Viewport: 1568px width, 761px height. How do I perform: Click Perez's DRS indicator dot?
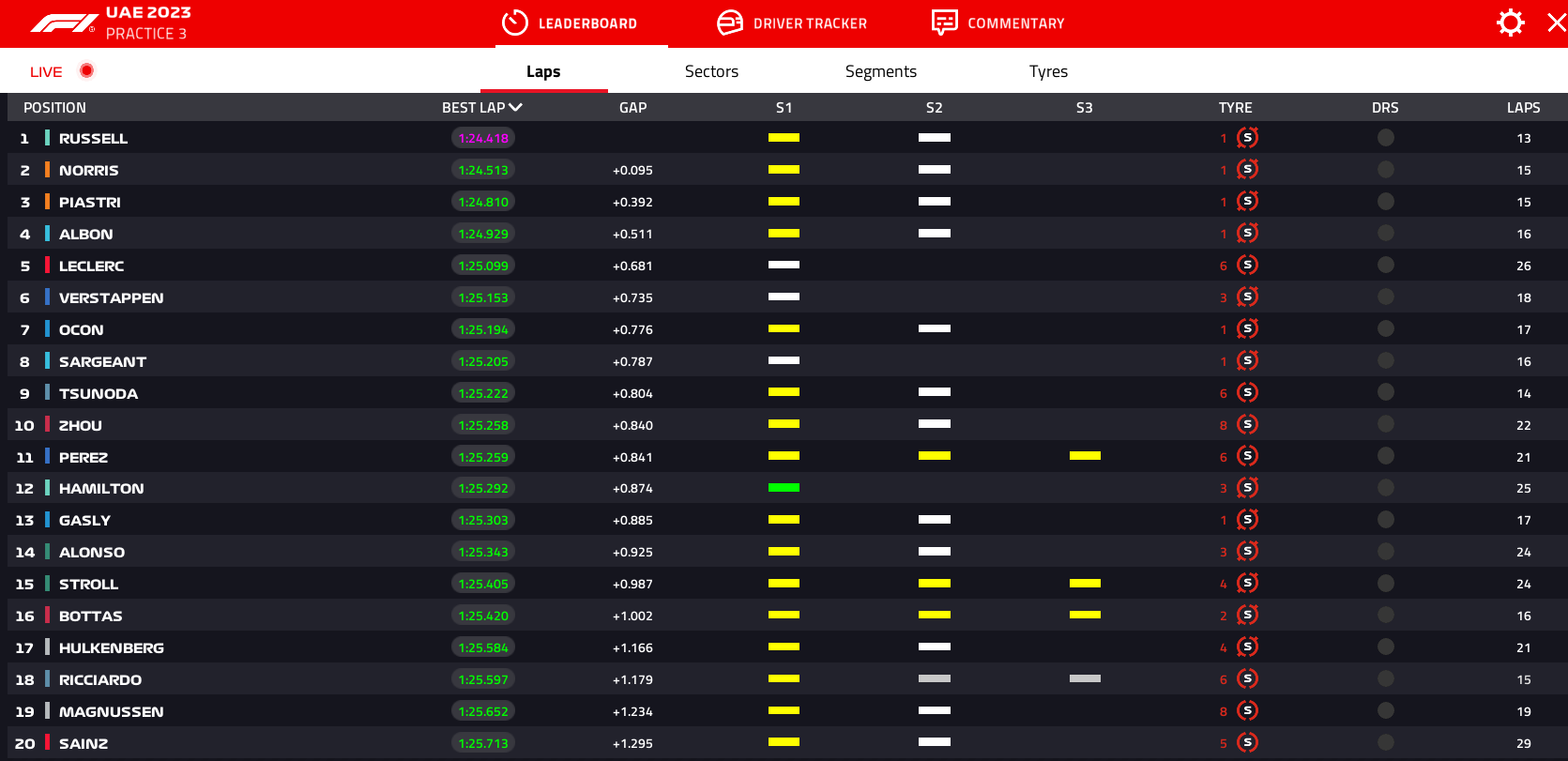(x=1386, y=457)
